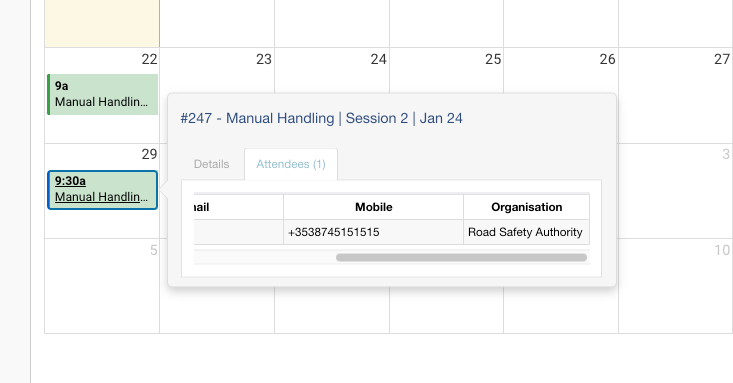Open the Attendees (1) tab
Screen dimensions: 733x383
tap(291, 164)
